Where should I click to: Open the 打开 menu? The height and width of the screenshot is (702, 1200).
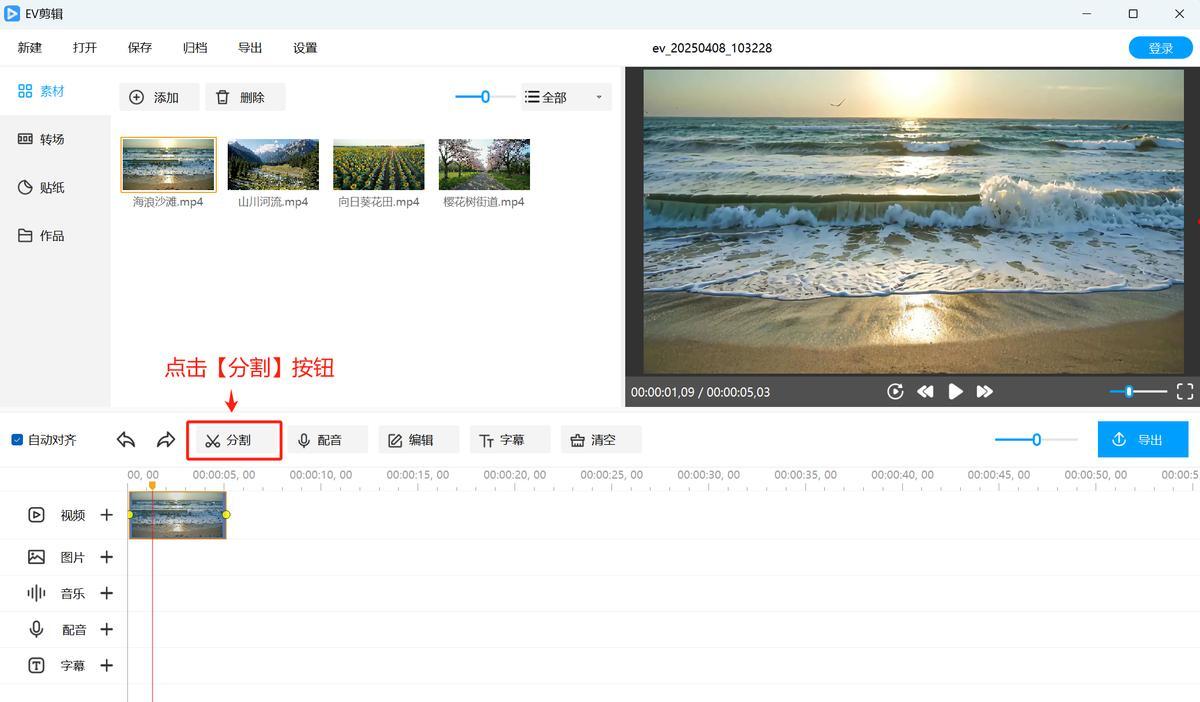click(85, 48)
